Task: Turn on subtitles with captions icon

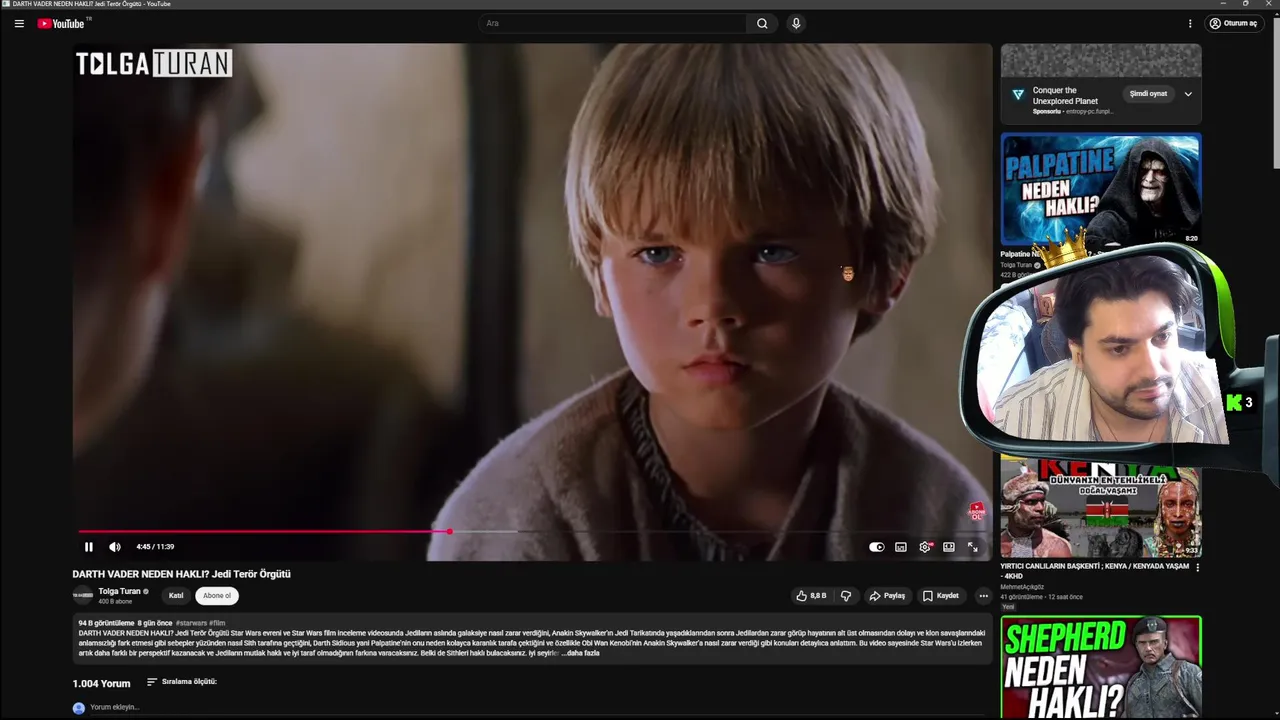Action: 901,547
